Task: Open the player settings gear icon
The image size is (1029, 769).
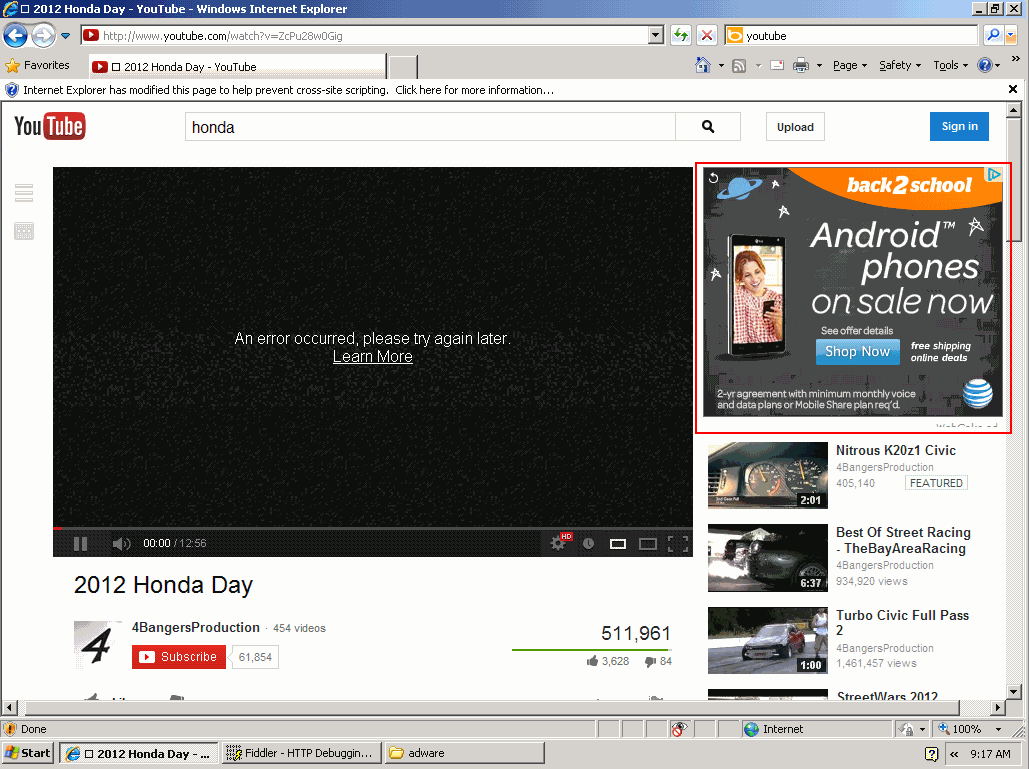Action: point(558,543)
